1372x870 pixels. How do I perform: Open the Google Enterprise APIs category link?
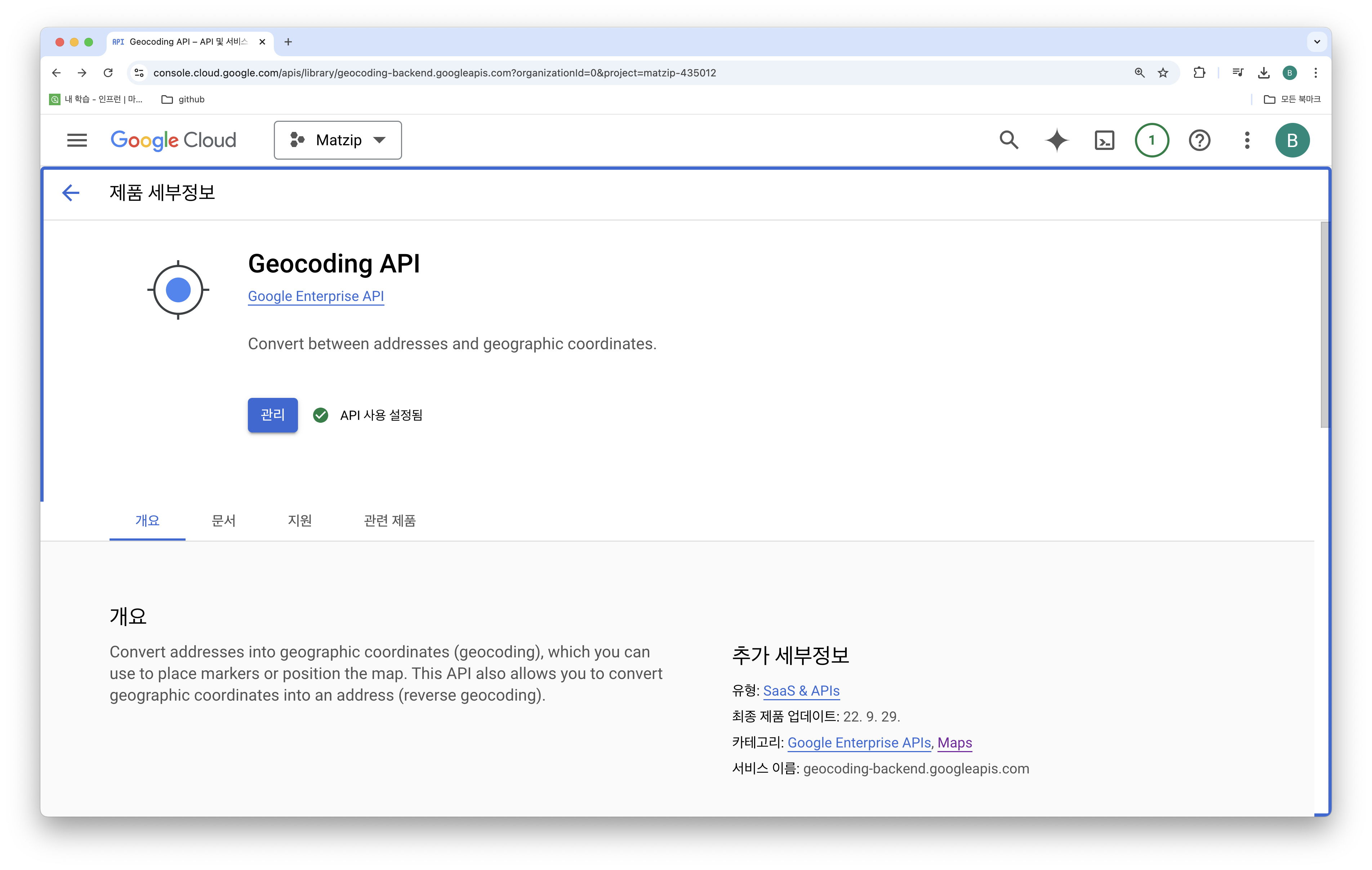pyautogui.click(x=859, y=743)
